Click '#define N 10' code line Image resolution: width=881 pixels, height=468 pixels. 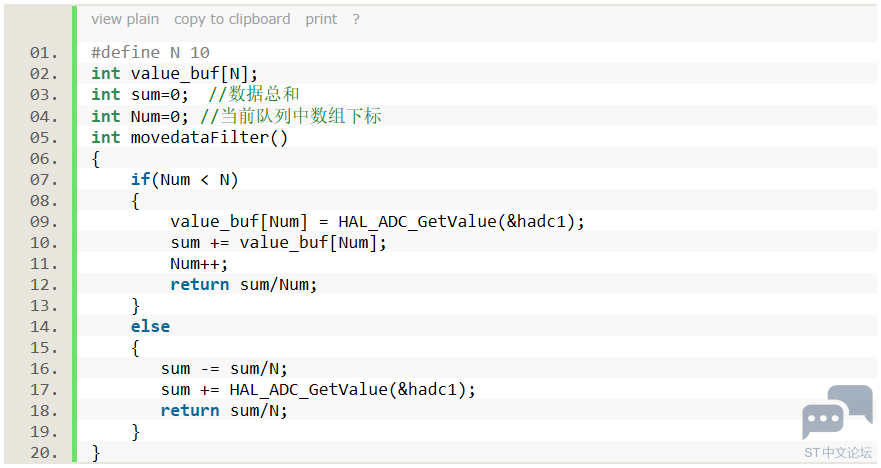(150, 53)
